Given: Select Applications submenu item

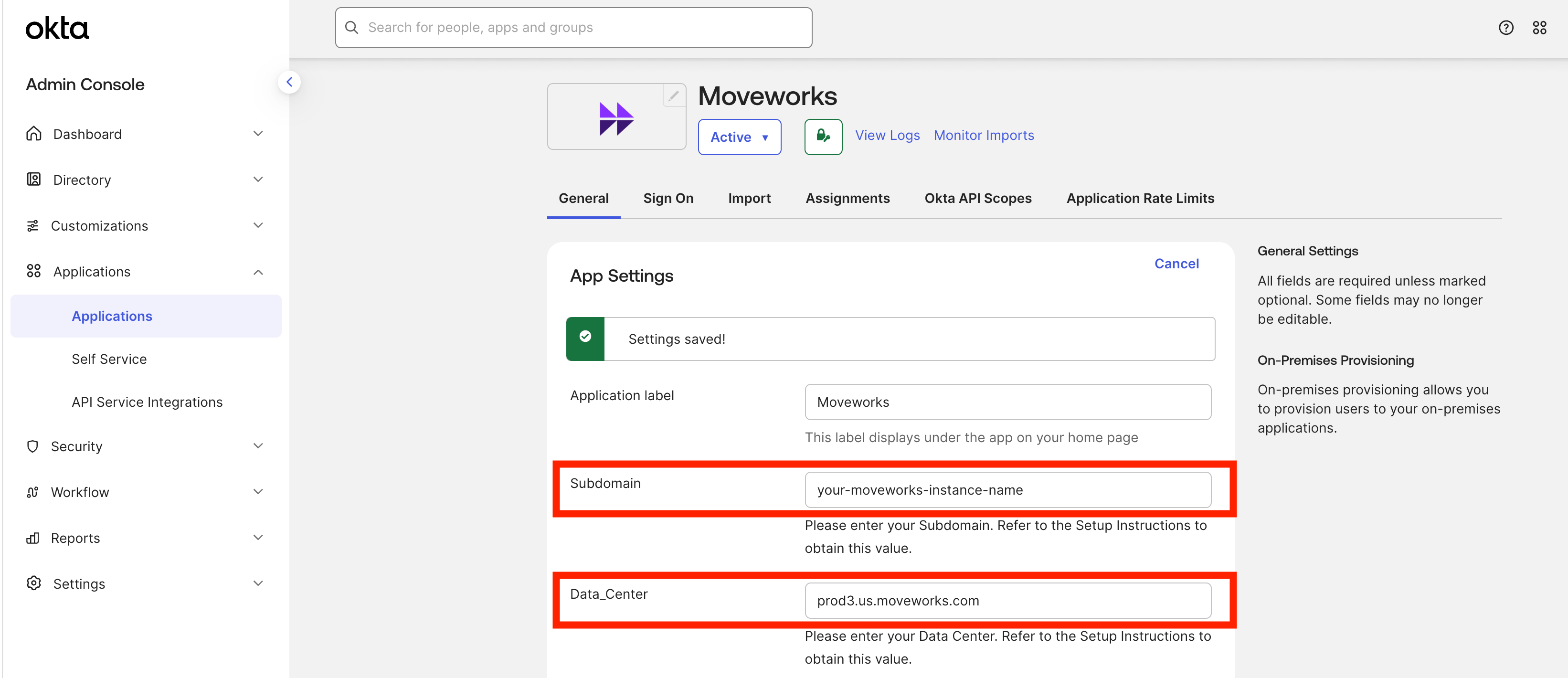Looking at the screenshot, I should (x=146, y=316).
